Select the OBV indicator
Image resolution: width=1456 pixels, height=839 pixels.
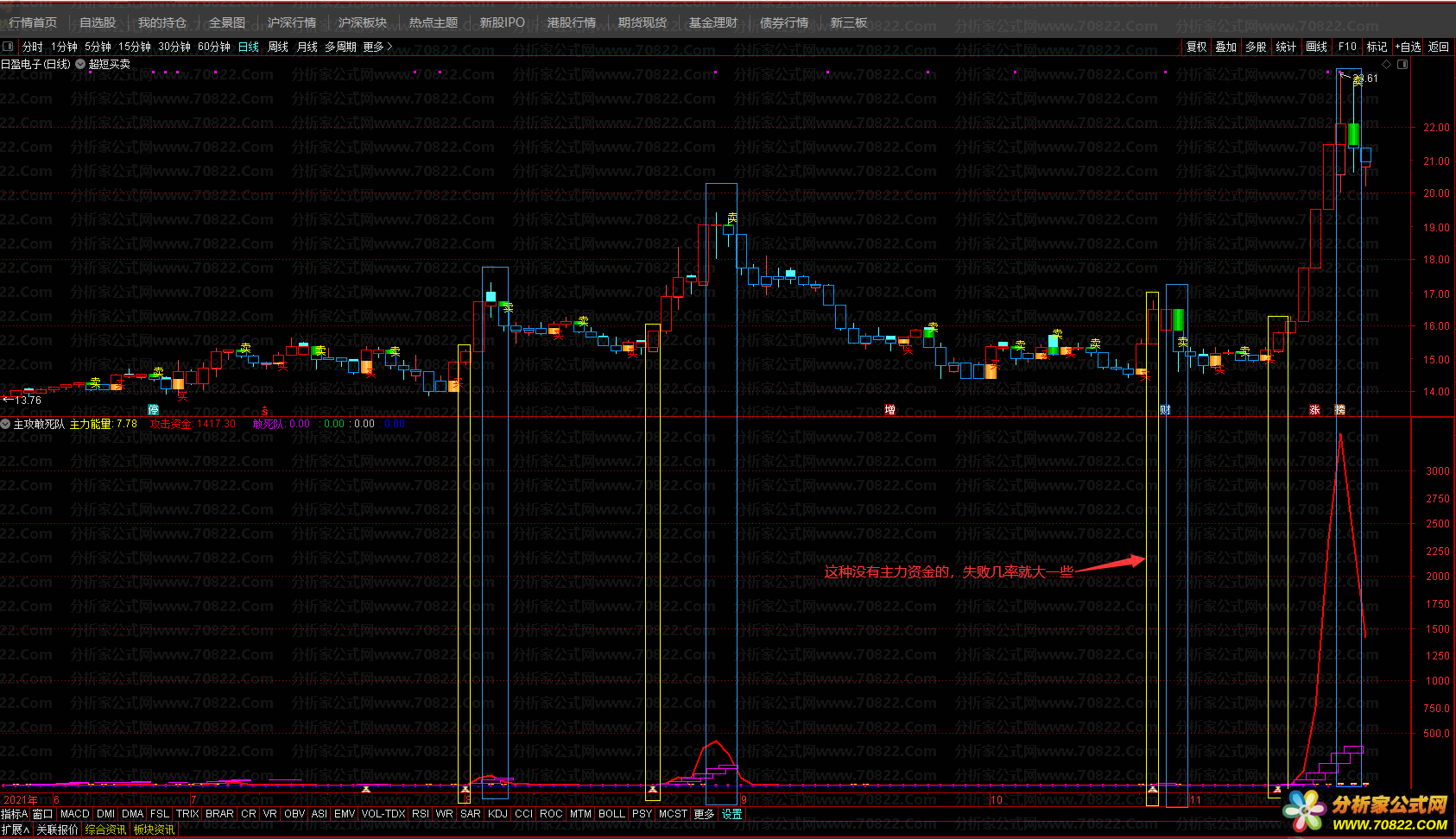point(294,814)
